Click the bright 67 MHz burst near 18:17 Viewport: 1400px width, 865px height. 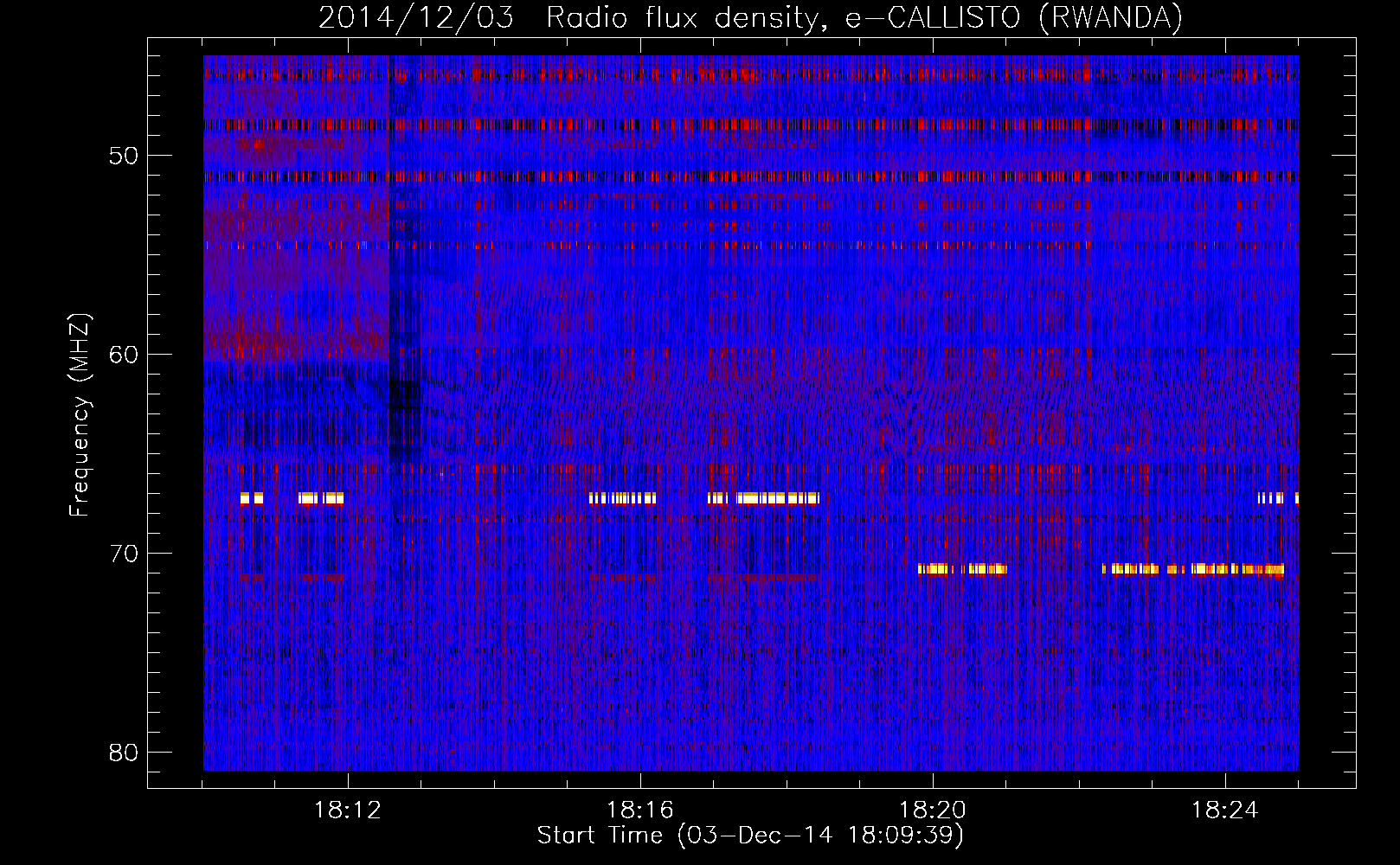click(763, 498)
